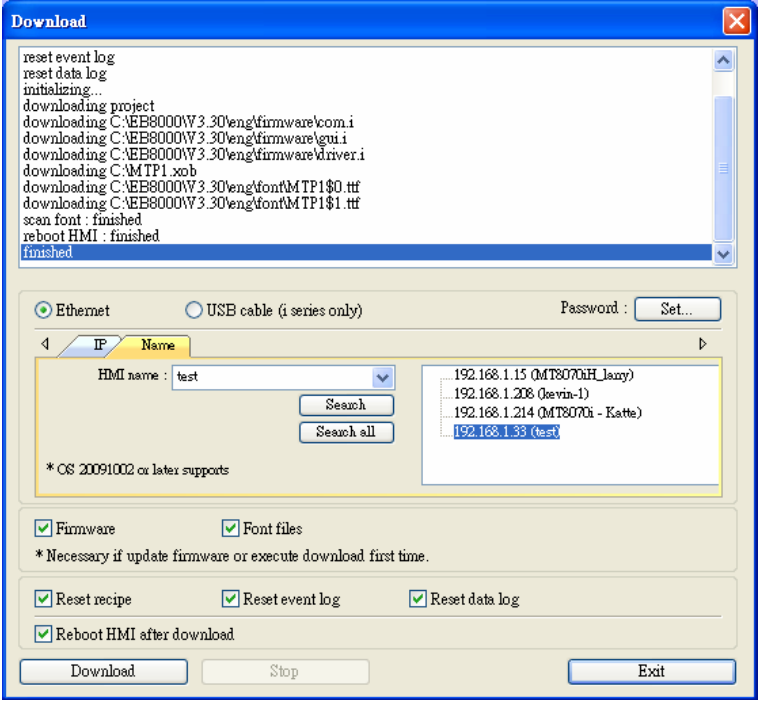
Task: Select the log line ending in gui.i
Action: click(x=366, y=138)
